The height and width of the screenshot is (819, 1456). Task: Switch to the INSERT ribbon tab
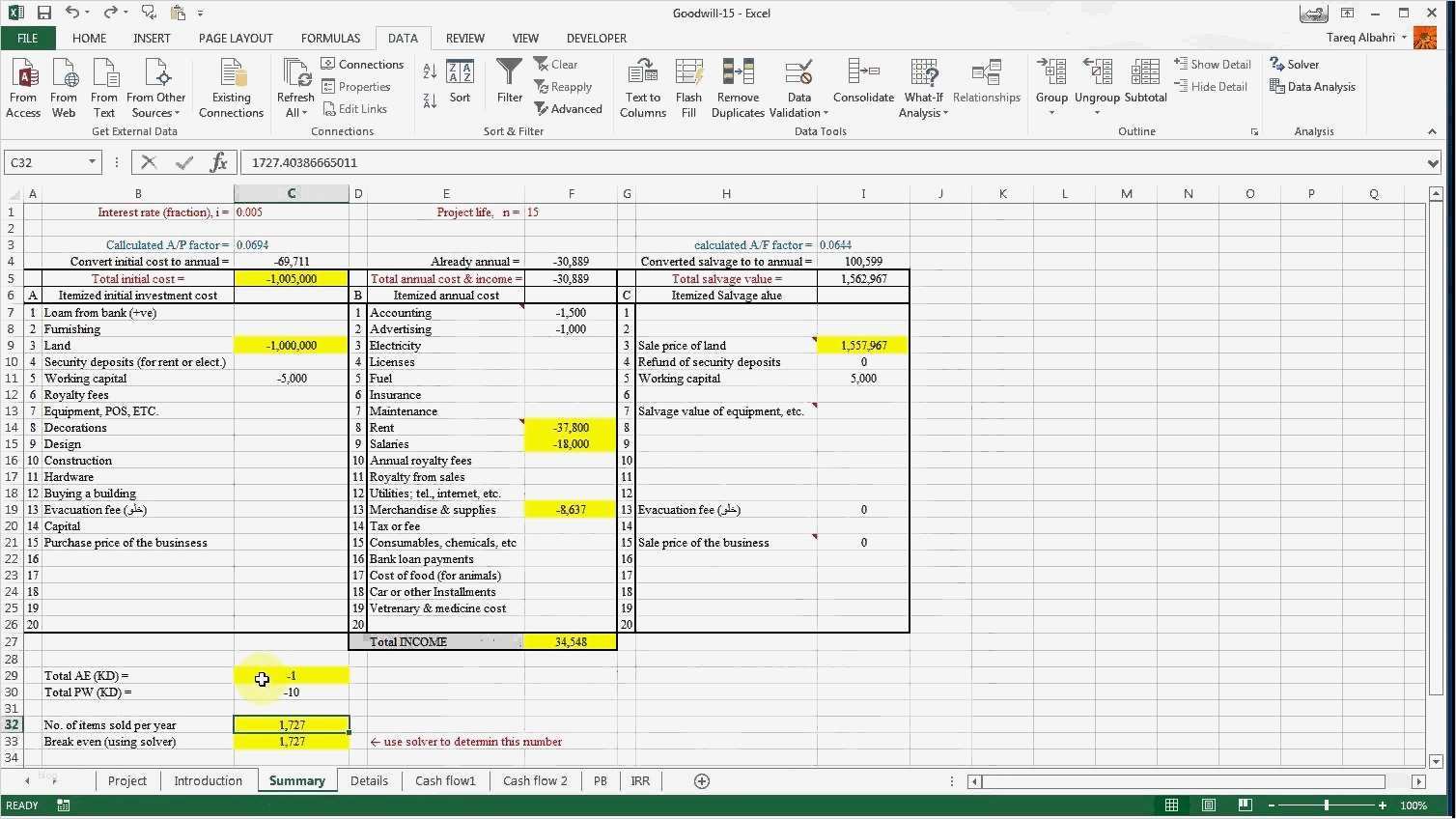tap(152, 39)
